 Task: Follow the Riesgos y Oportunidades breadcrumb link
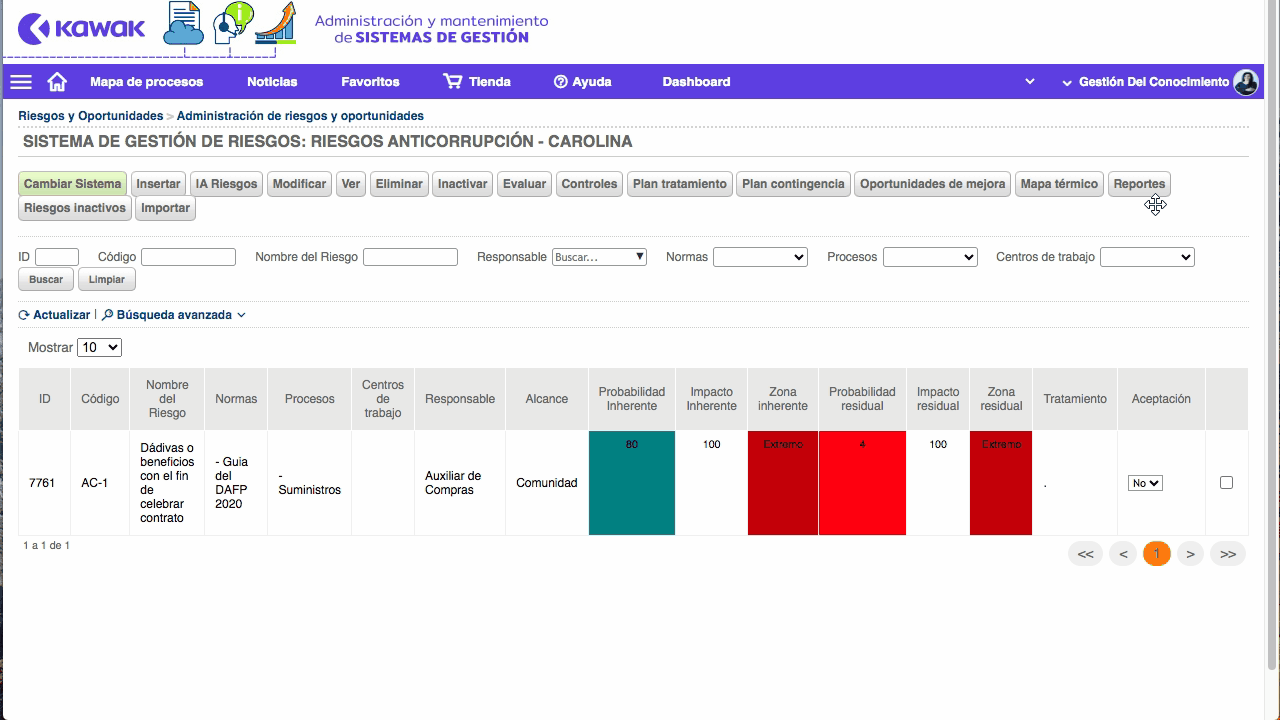(90, 116)
